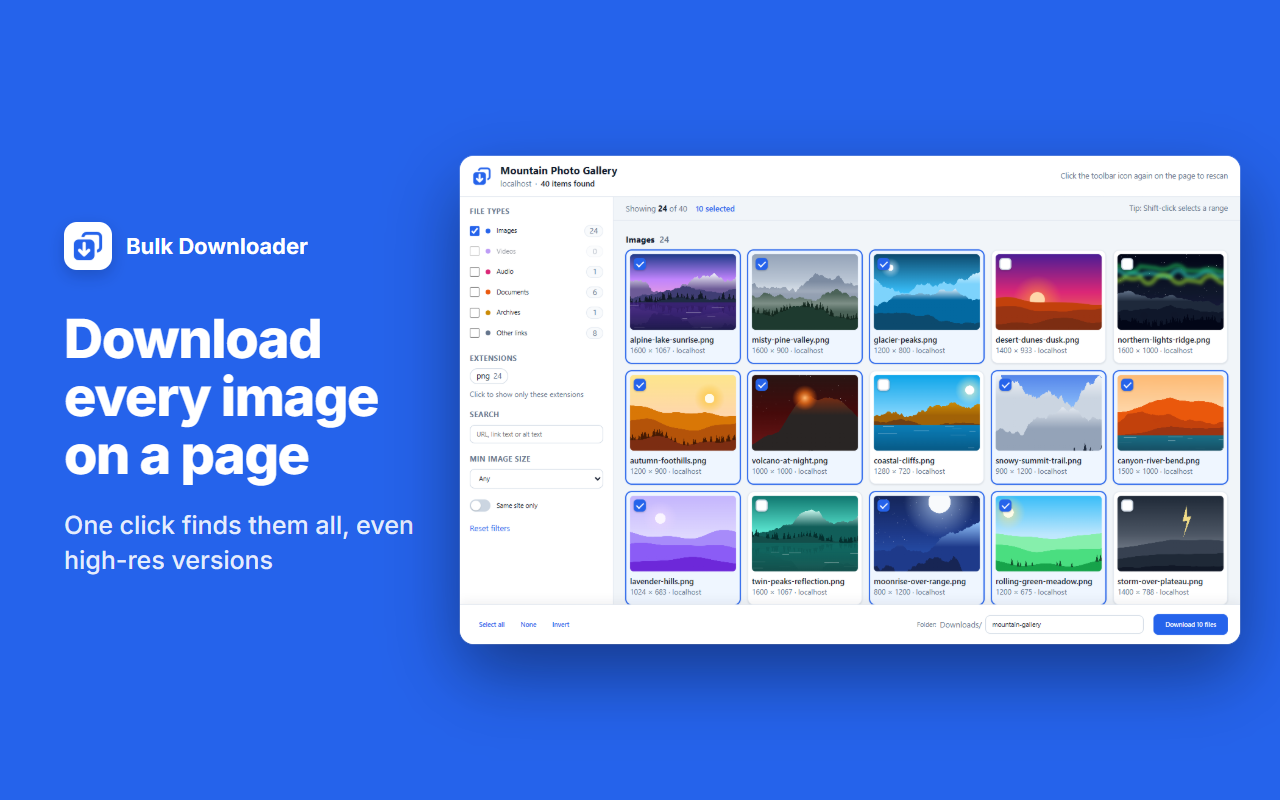Click the mountain-gallery folder name field
Viewport: 1280px width, 800px height.
point(1064,625)
